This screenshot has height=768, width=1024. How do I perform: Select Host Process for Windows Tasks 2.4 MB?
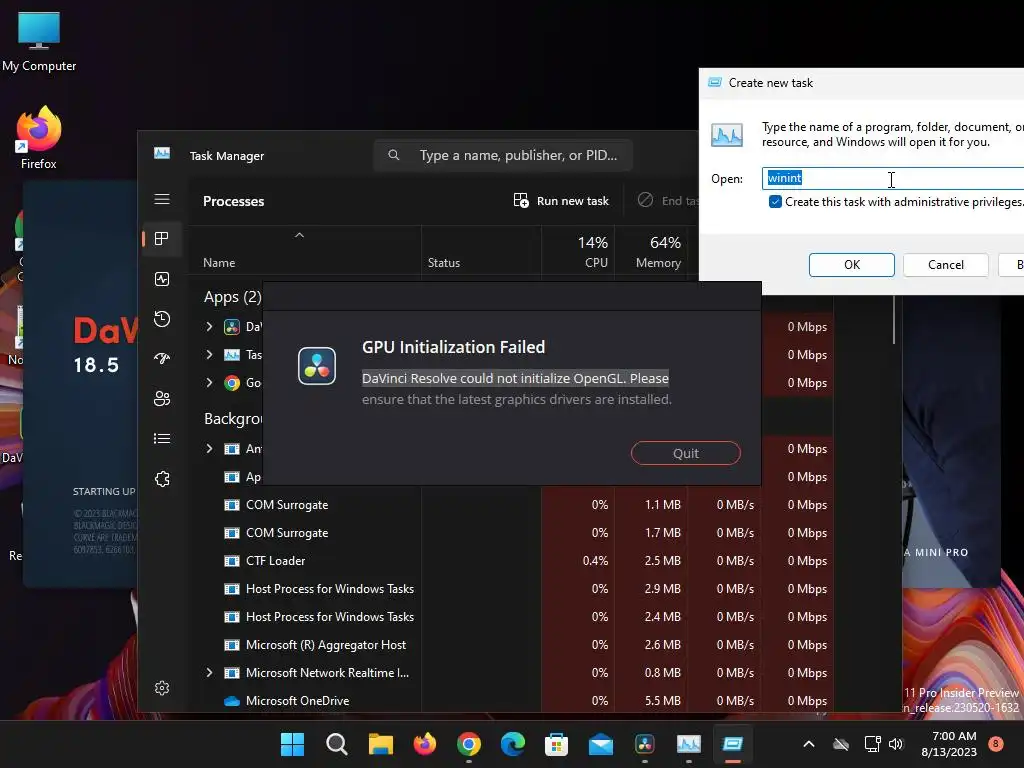511,617
